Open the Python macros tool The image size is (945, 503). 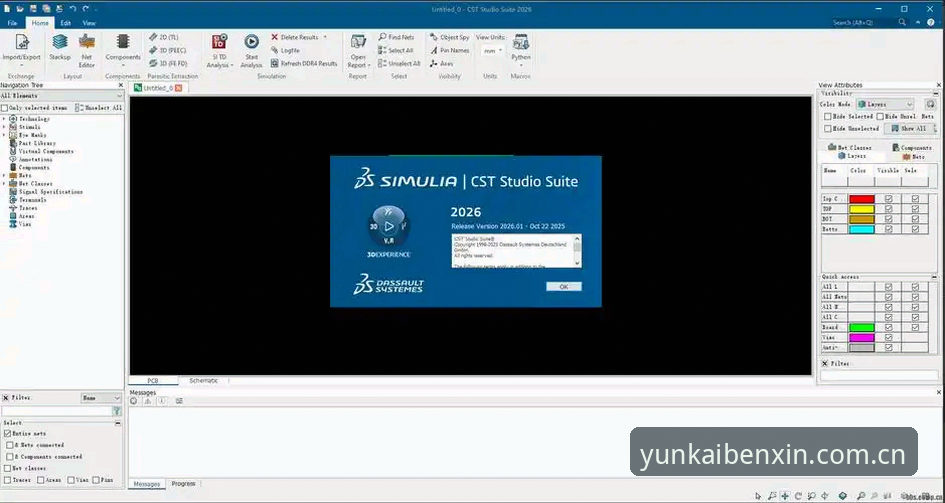point(521,48)
